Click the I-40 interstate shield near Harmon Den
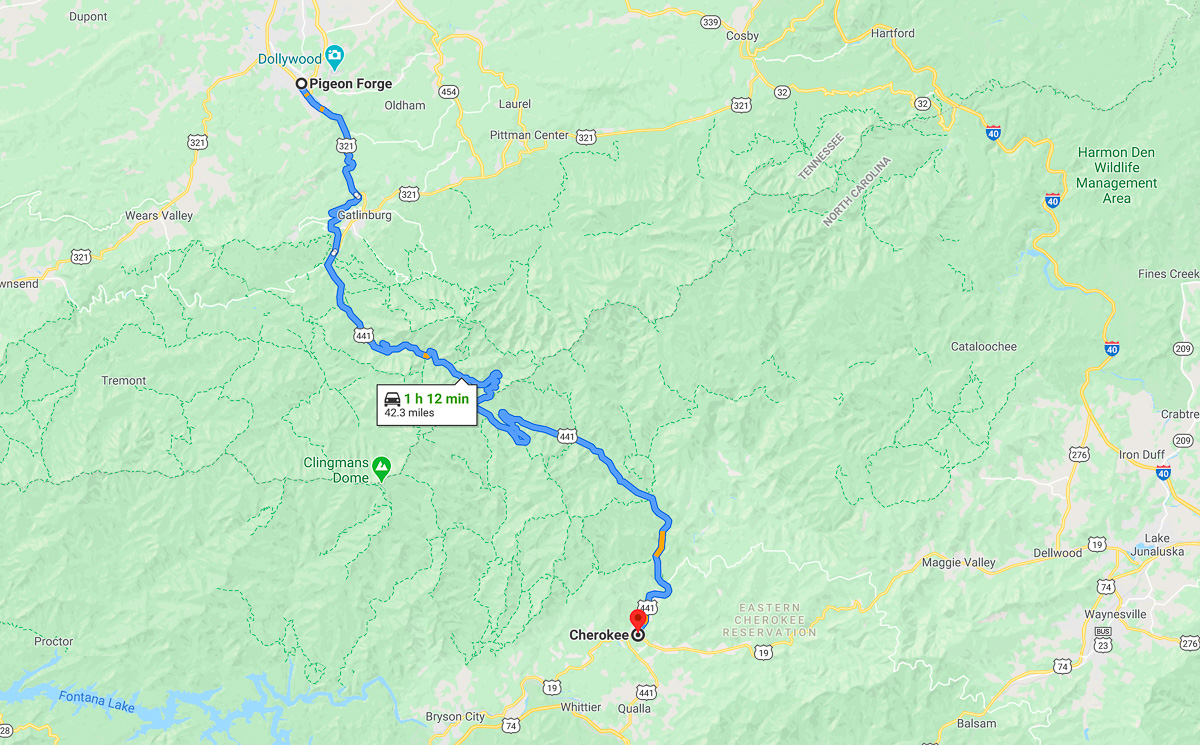 pos(1052,200)
